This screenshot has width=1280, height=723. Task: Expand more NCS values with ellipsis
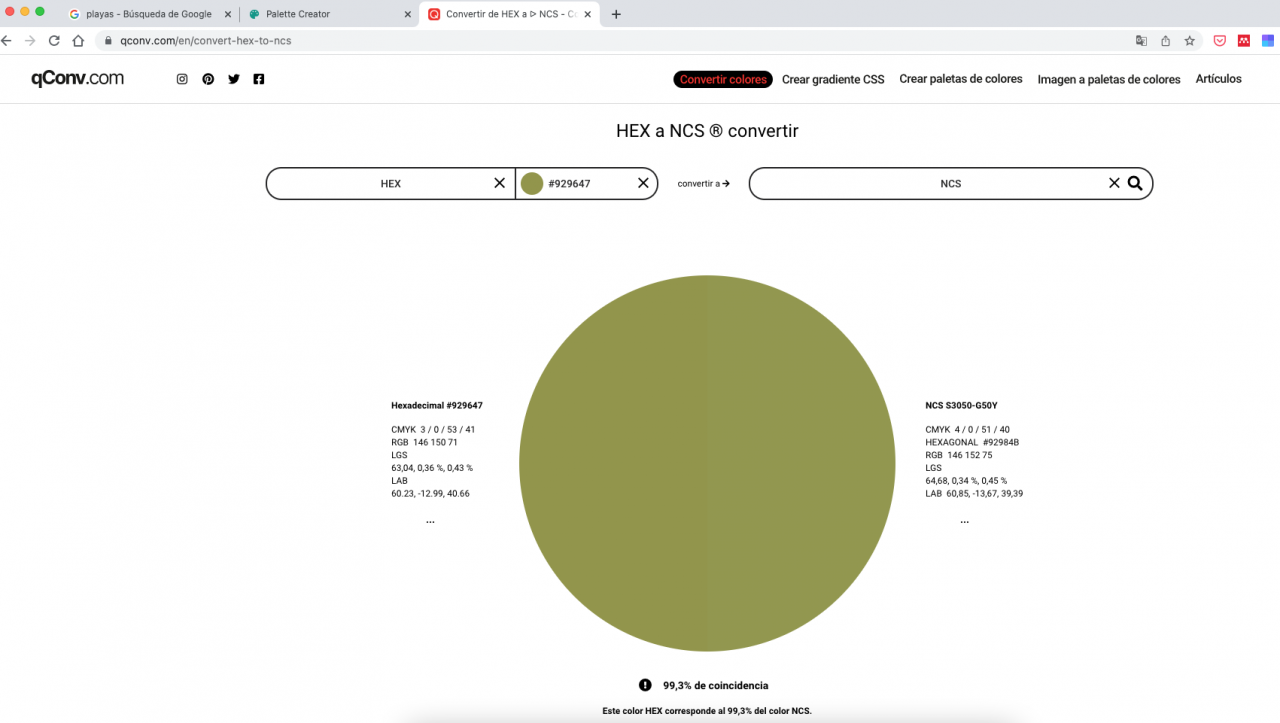click(964, 521)
